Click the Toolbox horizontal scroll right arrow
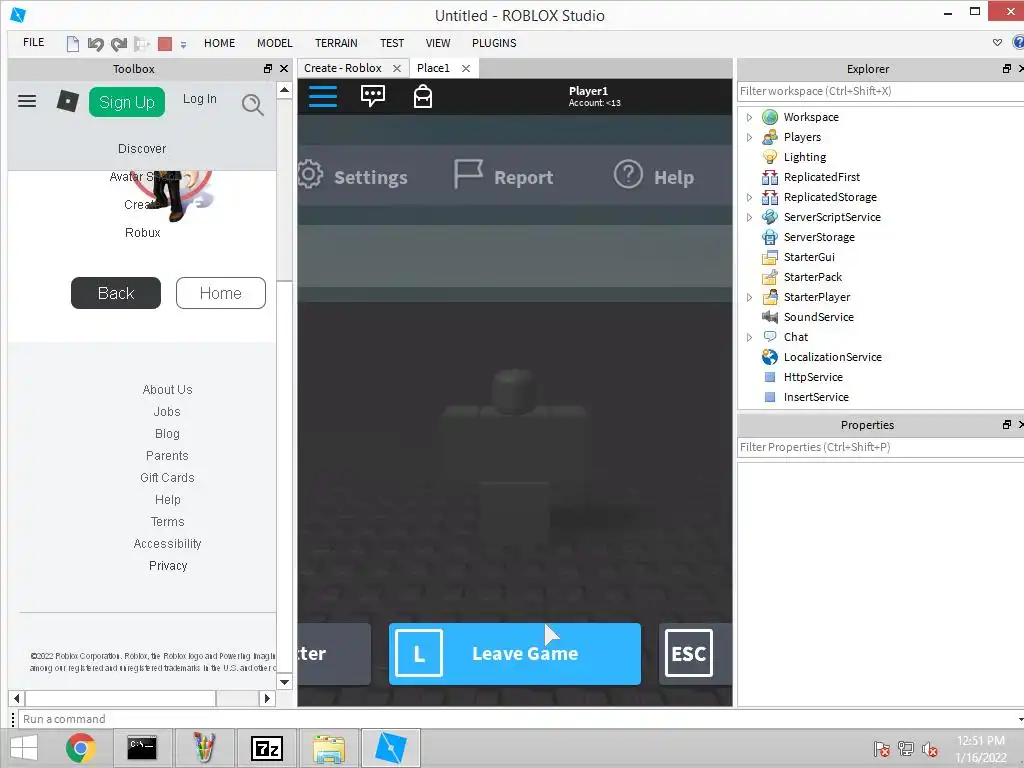1024x768 pixels. 266,698
